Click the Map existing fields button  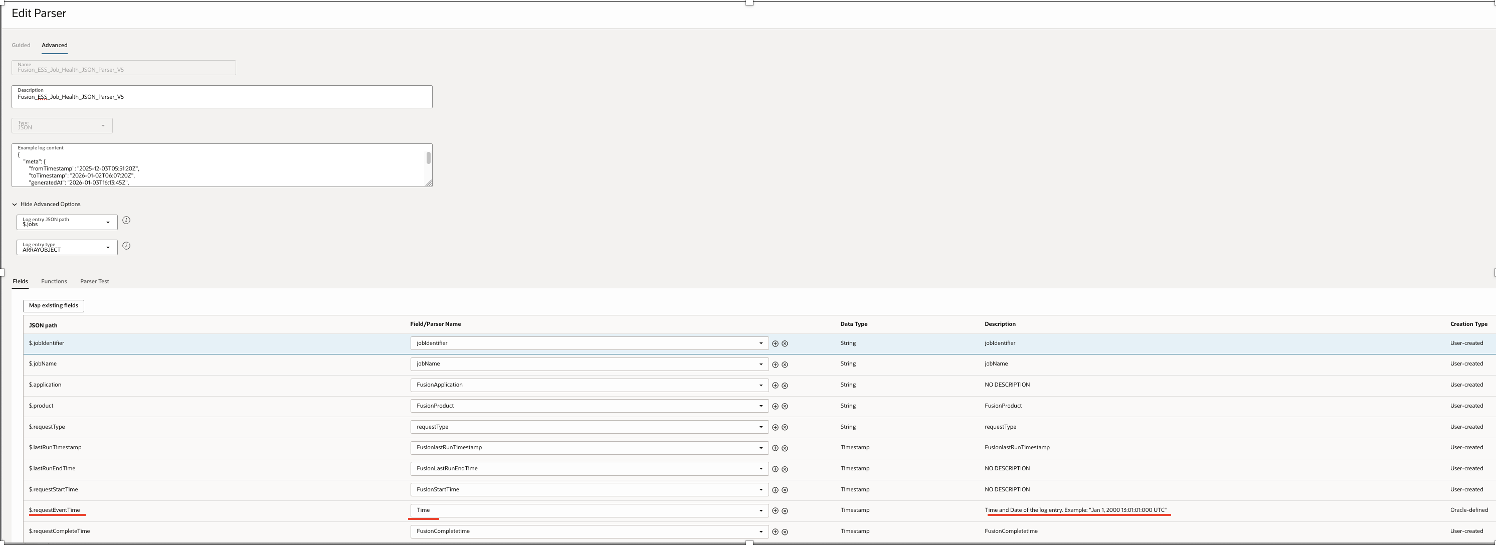[x=55, y=305]
